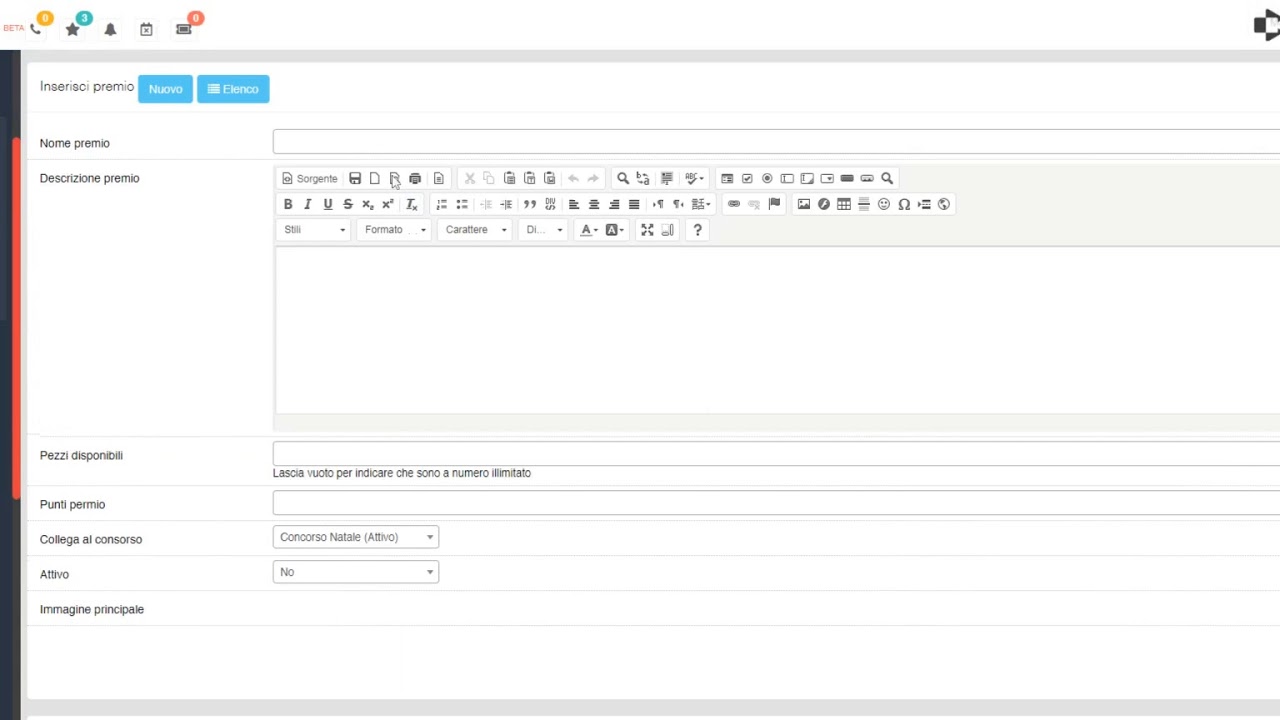Toggle Block Quote formatting

530,204
